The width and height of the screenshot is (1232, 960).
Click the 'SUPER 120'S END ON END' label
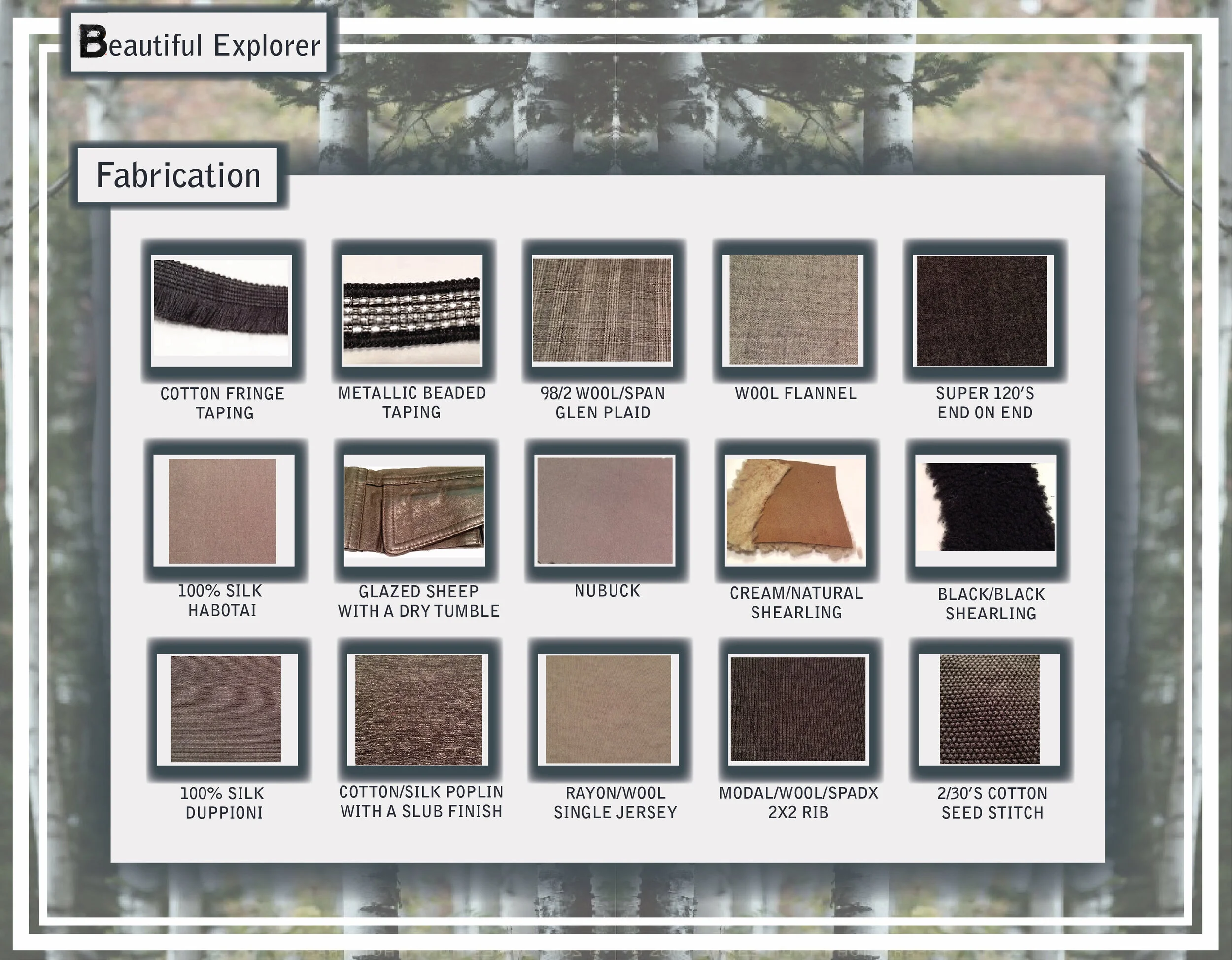[x=985, y=403]
